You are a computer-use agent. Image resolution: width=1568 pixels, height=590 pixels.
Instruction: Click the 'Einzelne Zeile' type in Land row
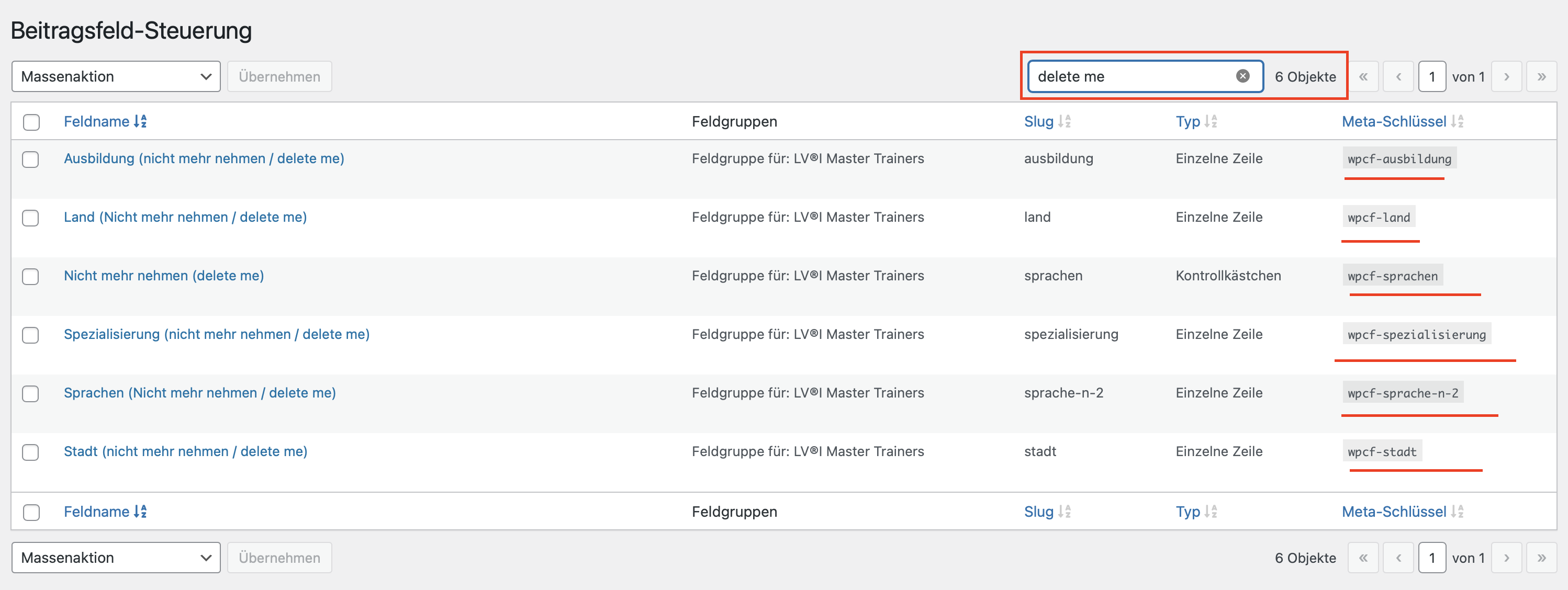point(1219,217)
